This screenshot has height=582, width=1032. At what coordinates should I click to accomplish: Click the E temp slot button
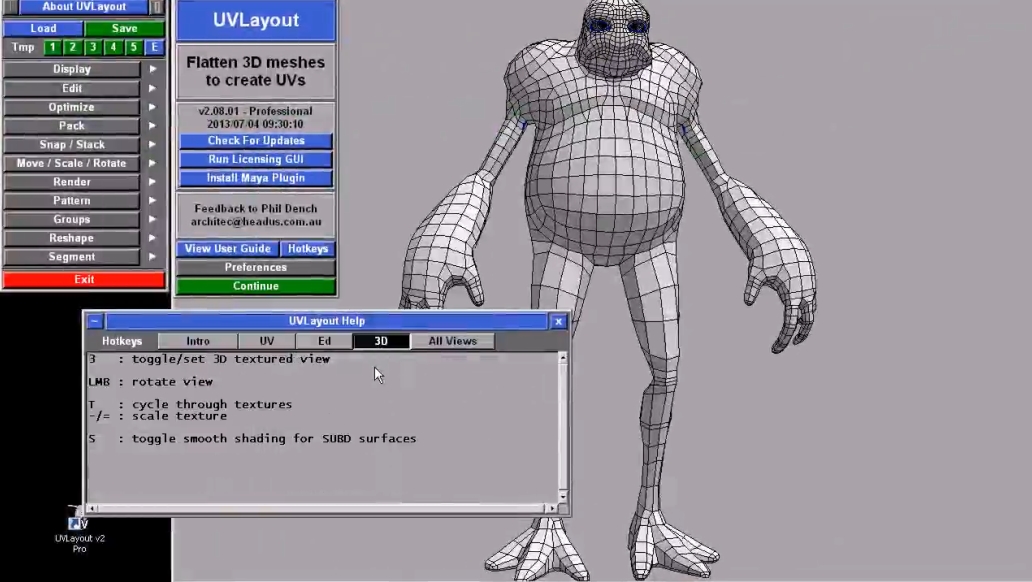(x=154, y=47)
